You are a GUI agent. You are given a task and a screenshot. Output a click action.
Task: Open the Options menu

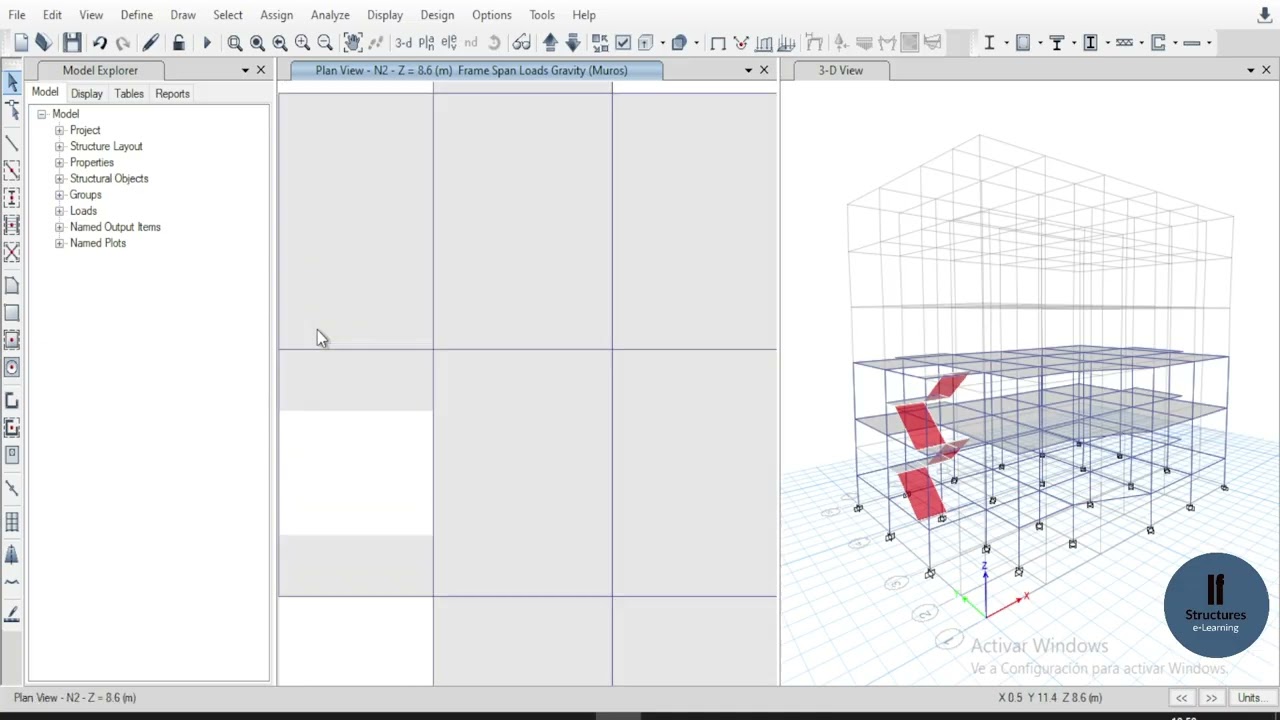pyautogui.click(x=492, y=15)
